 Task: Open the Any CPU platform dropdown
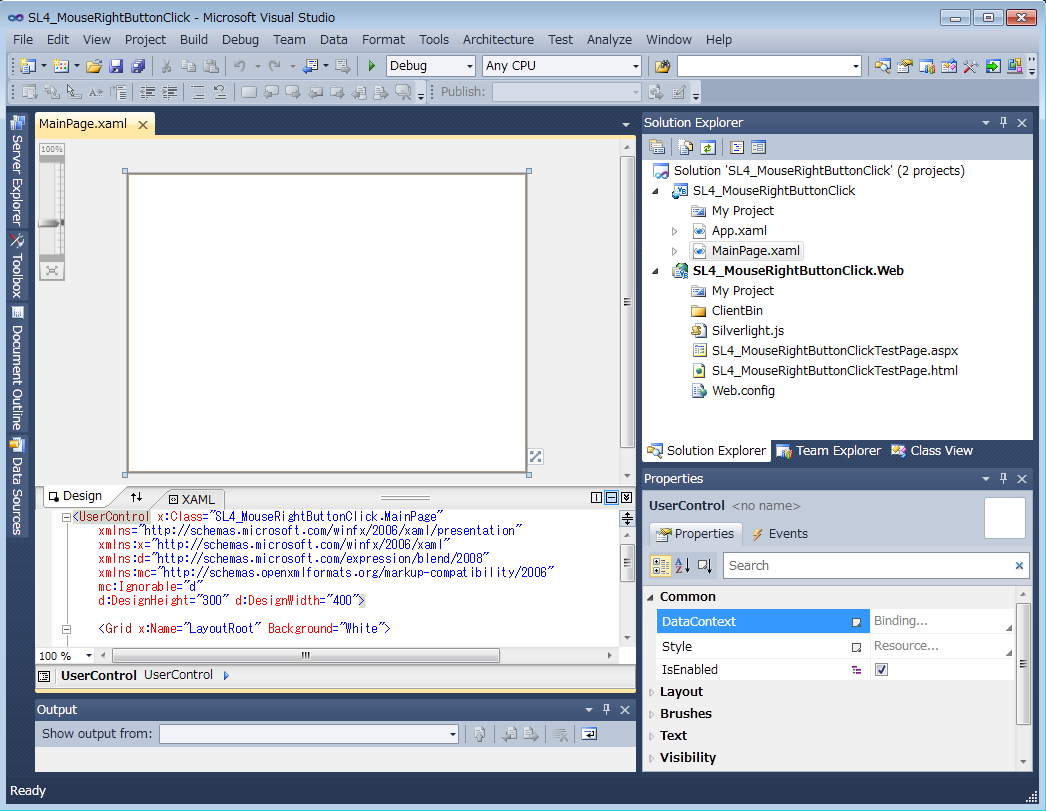635,66
